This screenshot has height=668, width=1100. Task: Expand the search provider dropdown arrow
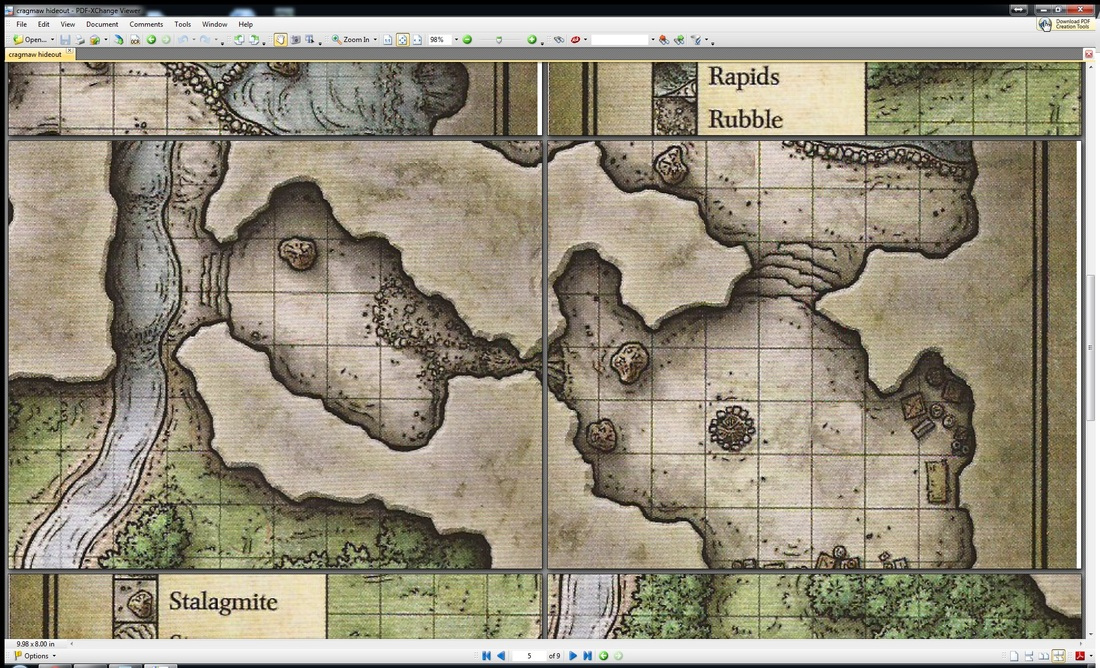pos(585,40)
